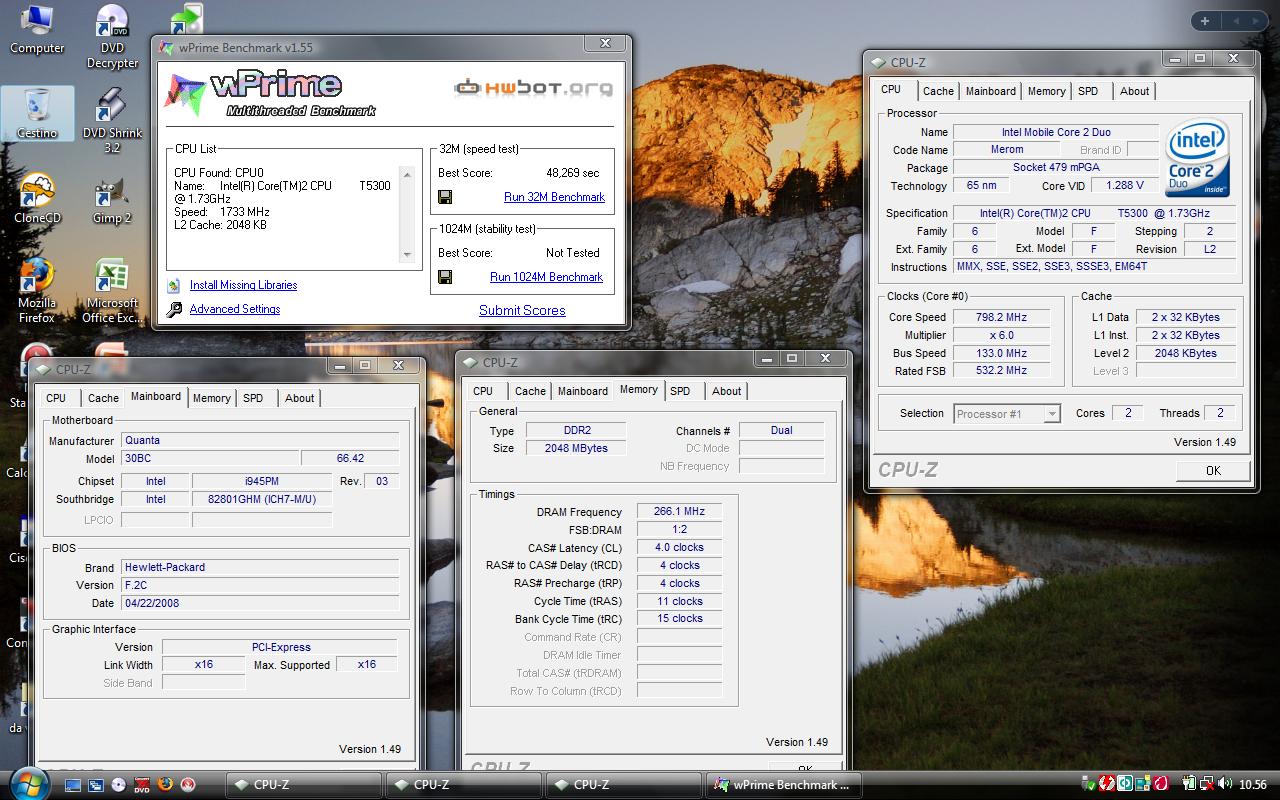Click the hwbot.org logo in wPrime
The height and width of the screenshot is (800, 1280).
tap(533, 88)
